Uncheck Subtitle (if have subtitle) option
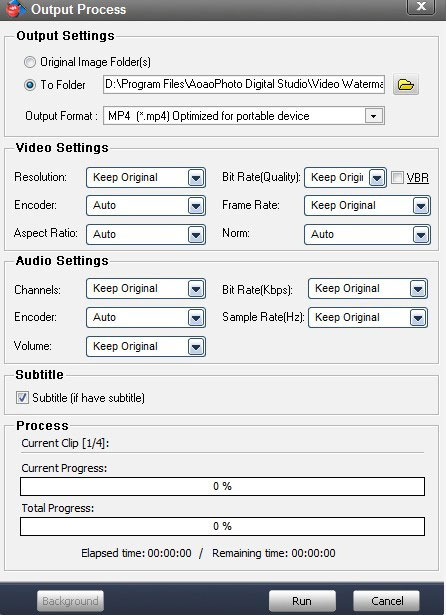Image resolution: width=446 pixels, height=615 pixels. (x=22, y=398)
